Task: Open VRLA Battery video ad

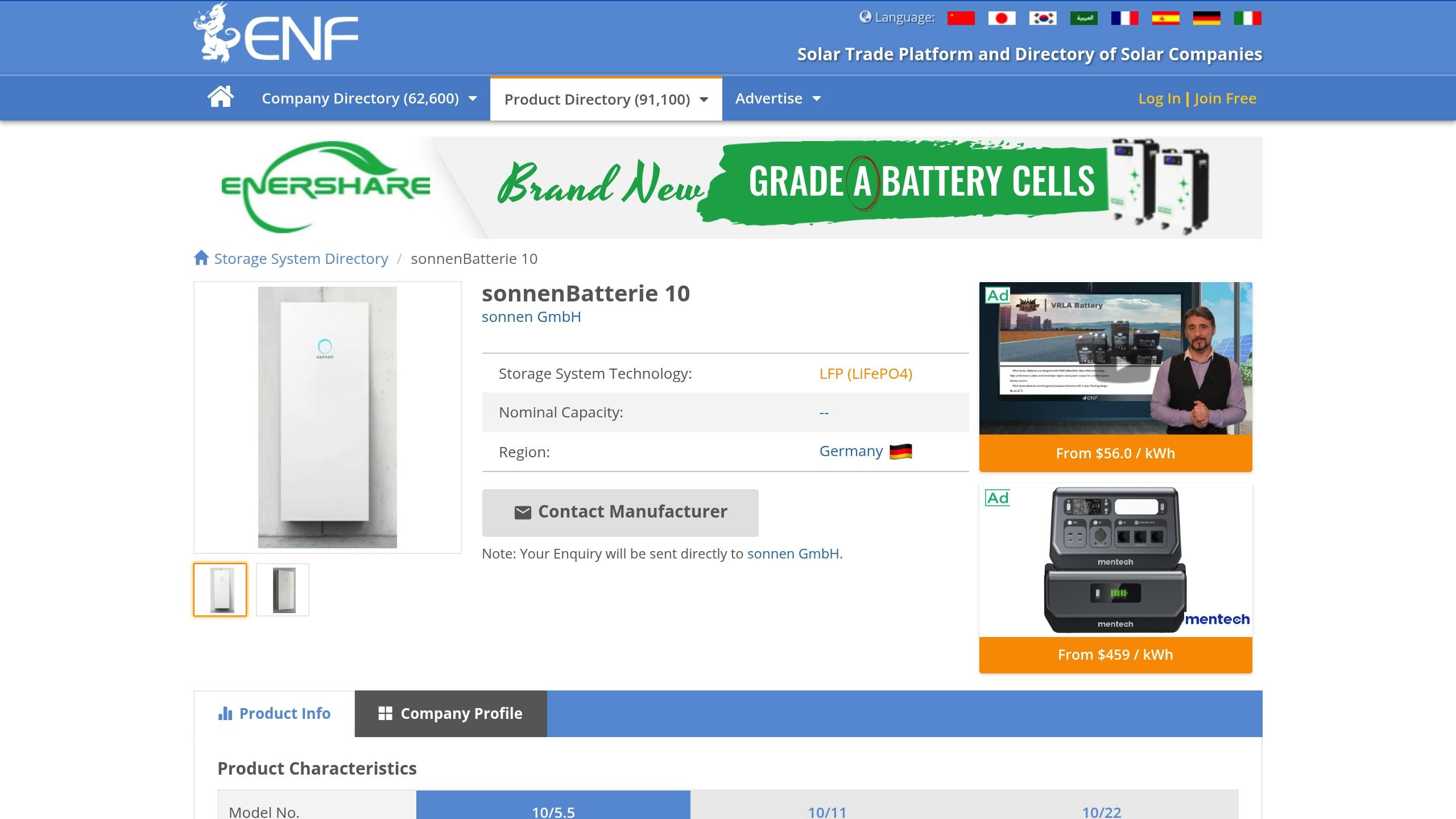Action: coord(1115,358)
